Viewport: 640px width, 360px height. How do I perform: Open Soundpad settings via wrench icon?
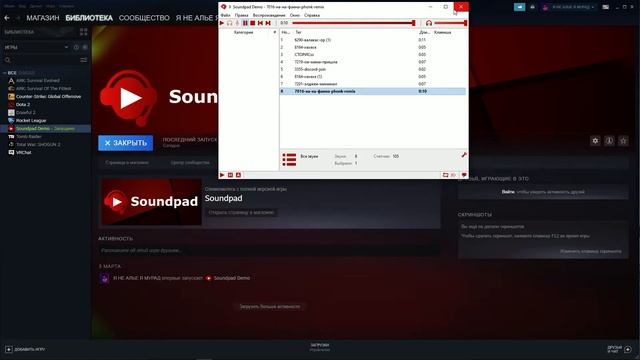[x=464, y=155]
